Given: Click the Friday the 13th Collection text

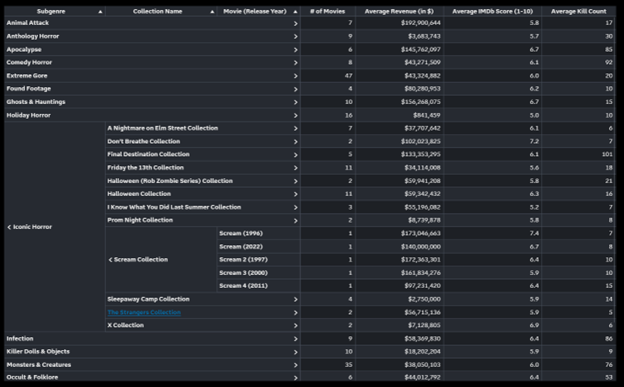Looking at the screenshot, I should 145,168.
